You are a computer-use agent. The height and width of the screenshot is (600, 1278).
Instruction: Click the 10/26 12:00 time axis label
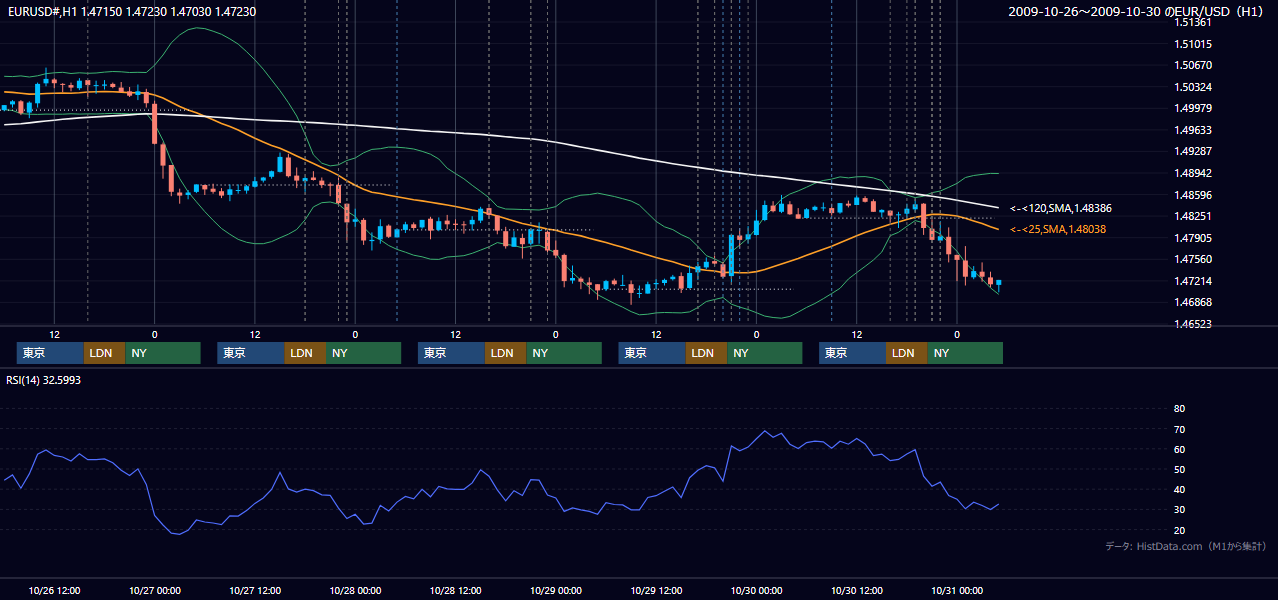(x=54, y=590)
